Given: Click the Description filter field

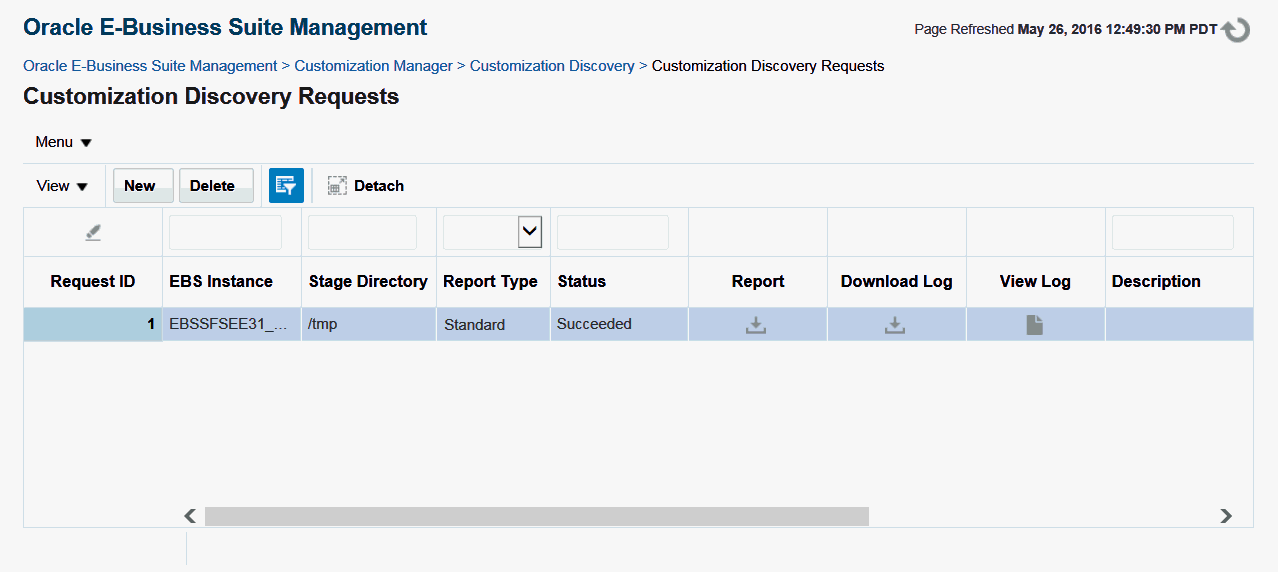Looking at the screenshot, I should pos(1172,232).
